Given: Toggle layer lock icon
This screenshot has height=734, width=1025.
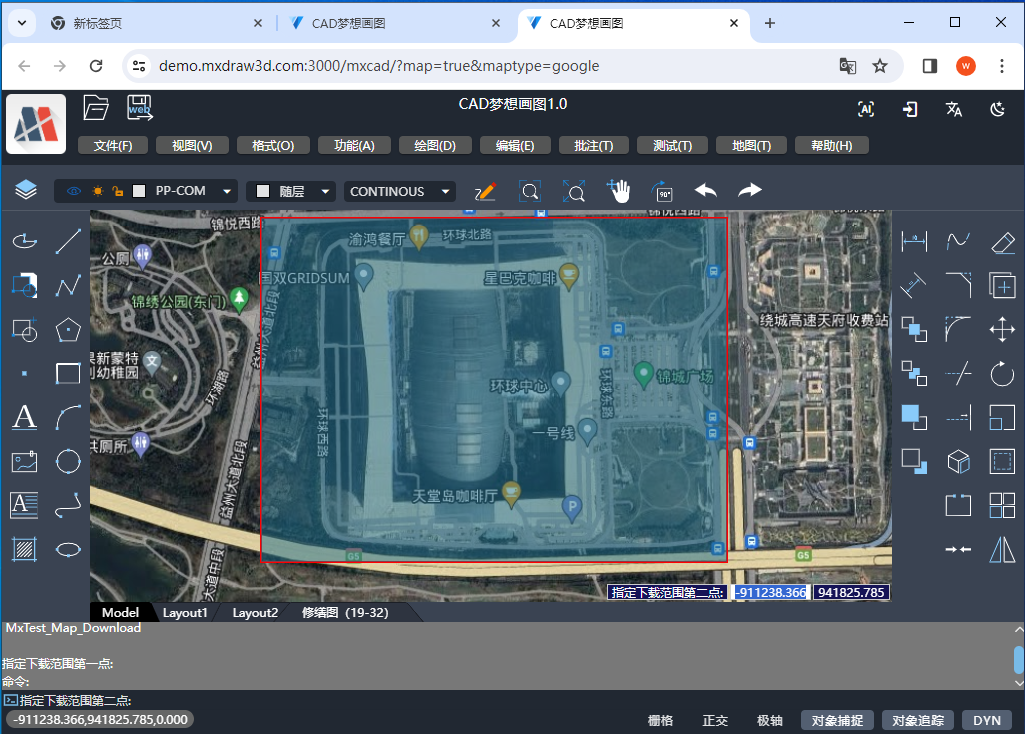Looking at the screenshot, I should (118, 191).
